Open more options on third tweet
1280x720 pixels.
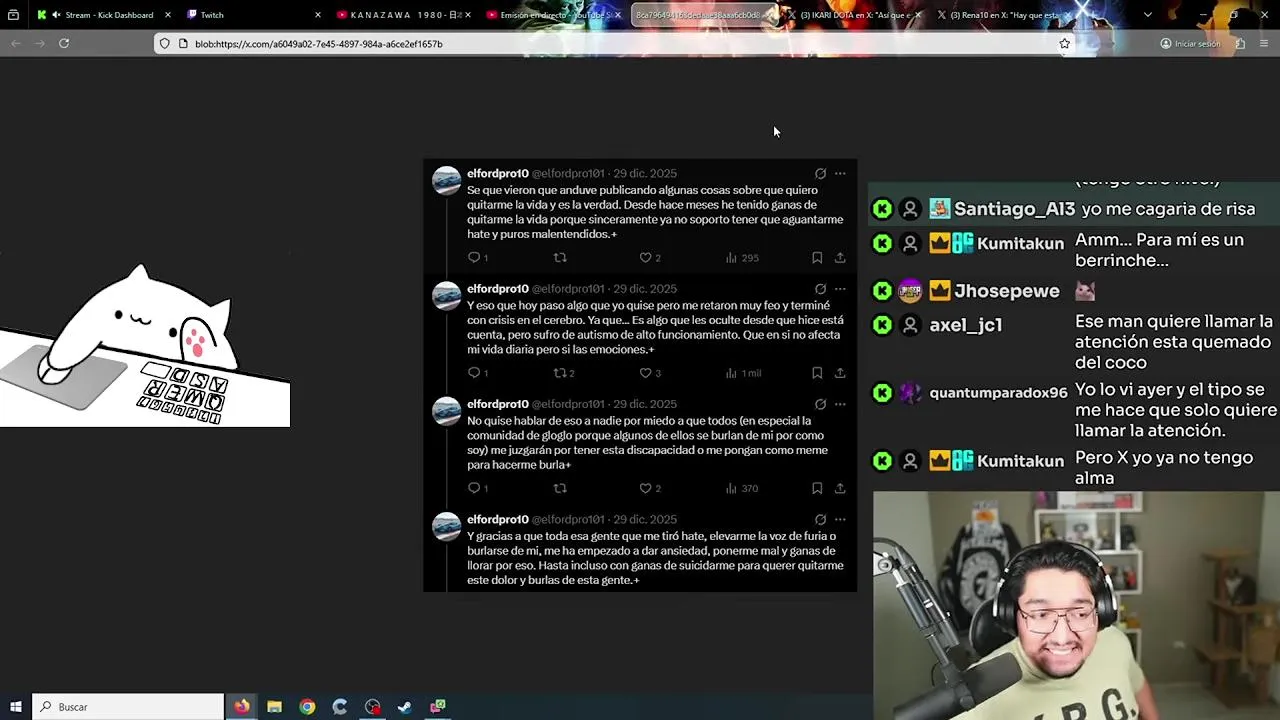(x=840, y=404)
